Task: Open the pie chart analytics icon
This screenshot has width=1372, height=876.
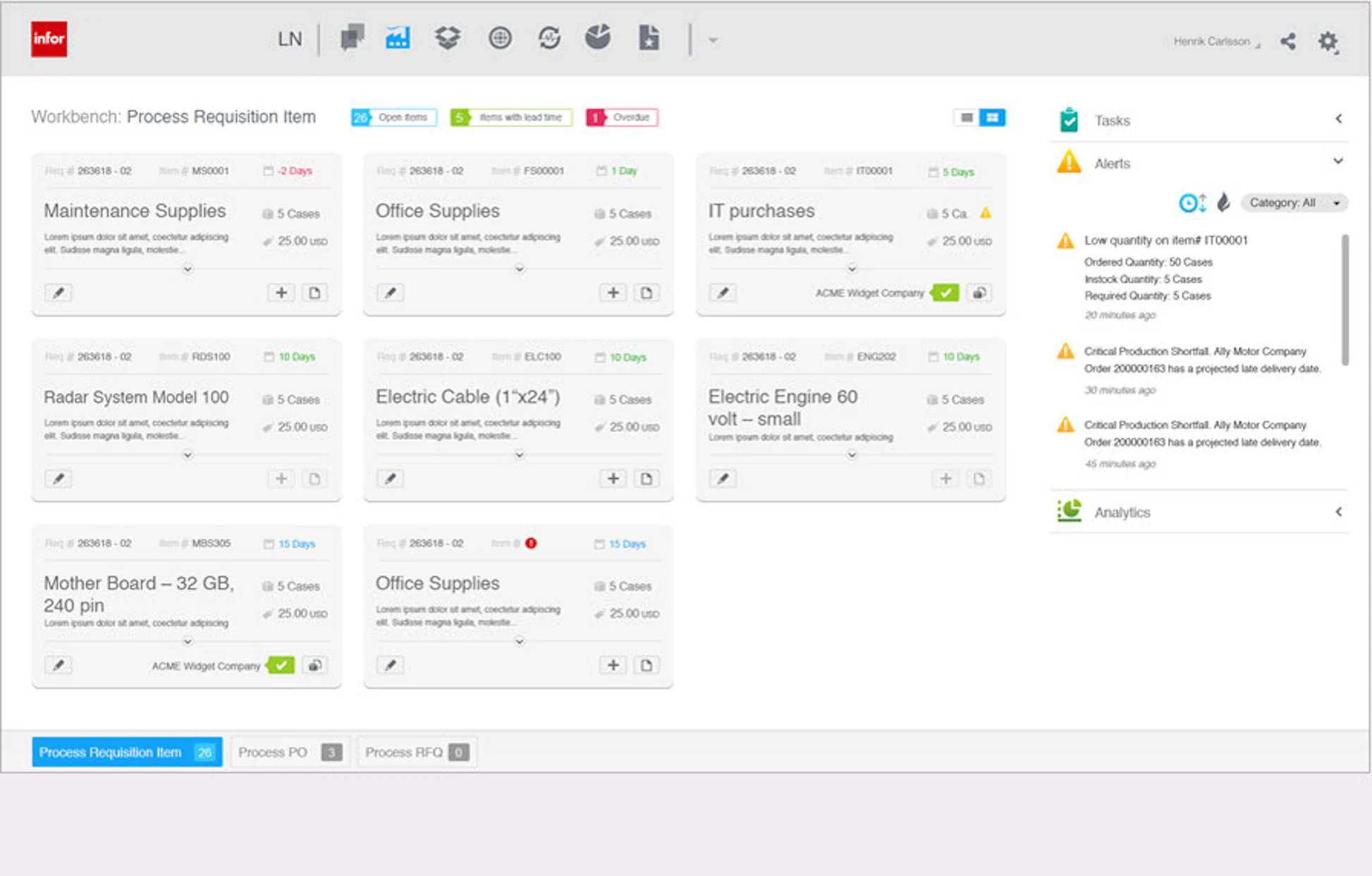Action: click(598, 39)
